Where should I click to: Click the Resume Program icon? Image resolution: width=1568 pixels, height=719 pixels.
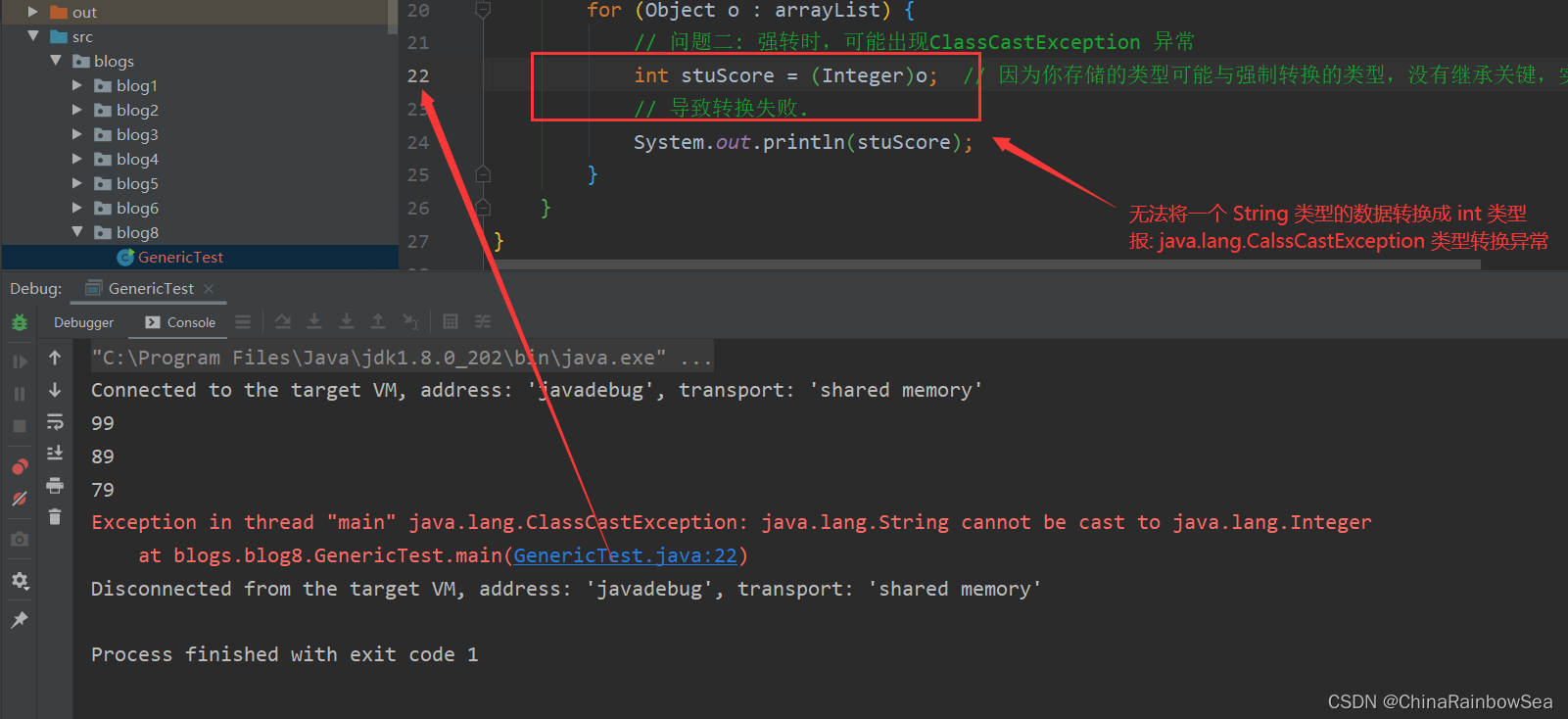20,361
